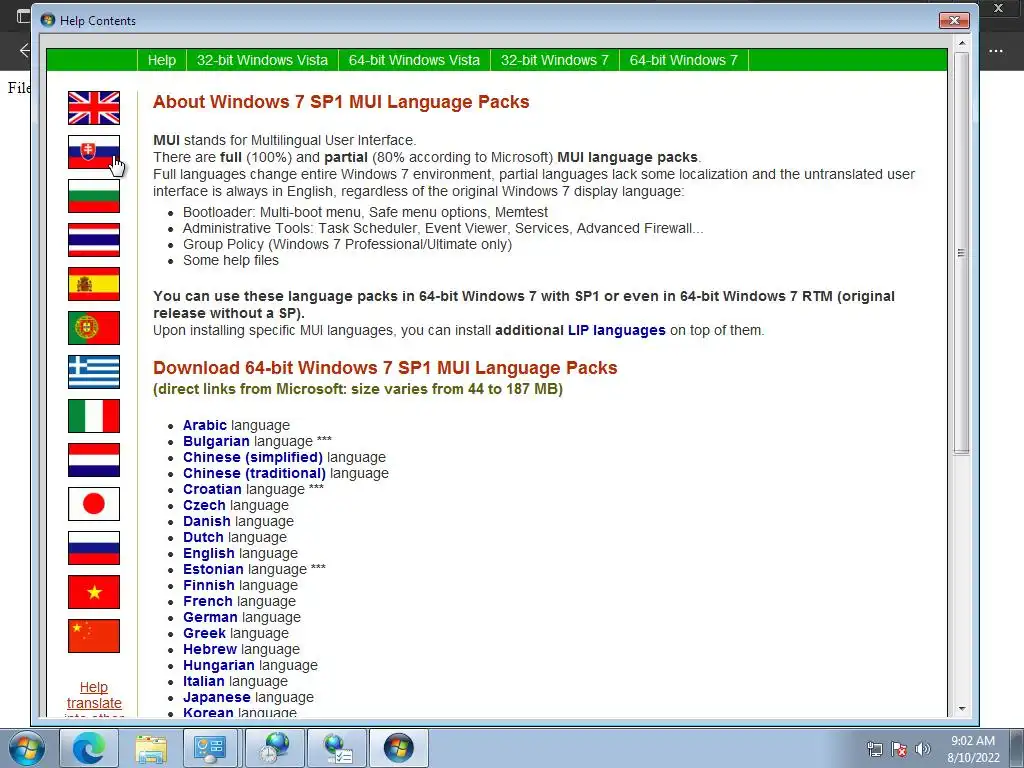Open the Hungarian language link
Viewport: 1024px width, 768px height.
(x=219, y=665)
